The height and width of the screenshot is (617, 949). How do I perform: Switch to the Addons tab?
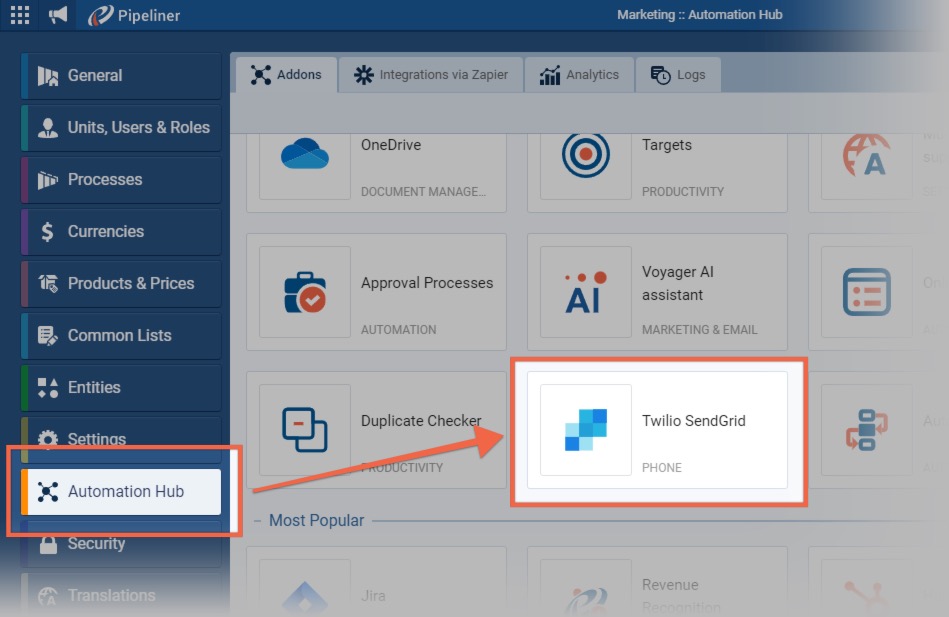coord(286,75)
